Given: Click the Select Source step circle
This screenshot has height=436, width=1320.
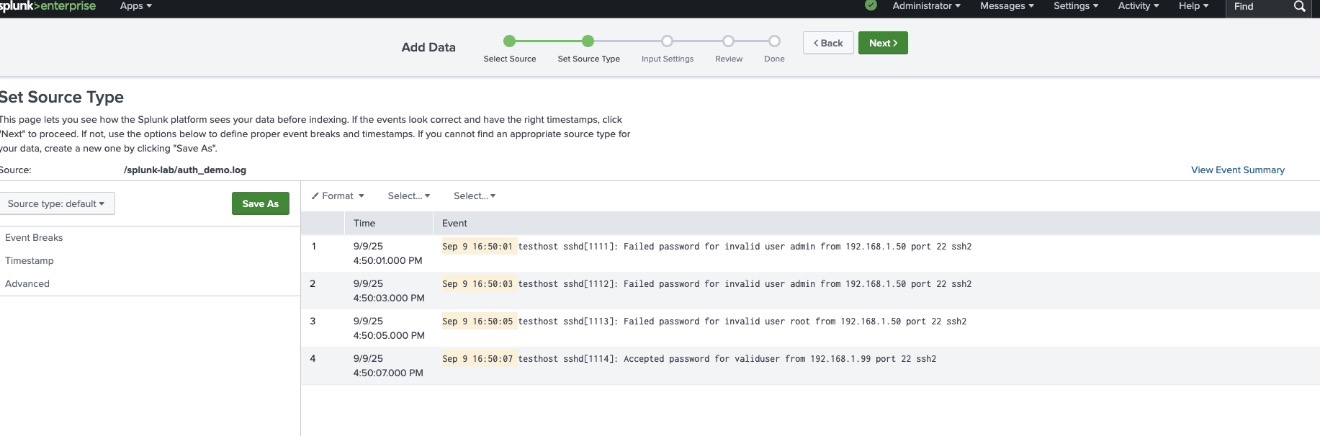Looking at the screenshot, I should tap(509, 41).
